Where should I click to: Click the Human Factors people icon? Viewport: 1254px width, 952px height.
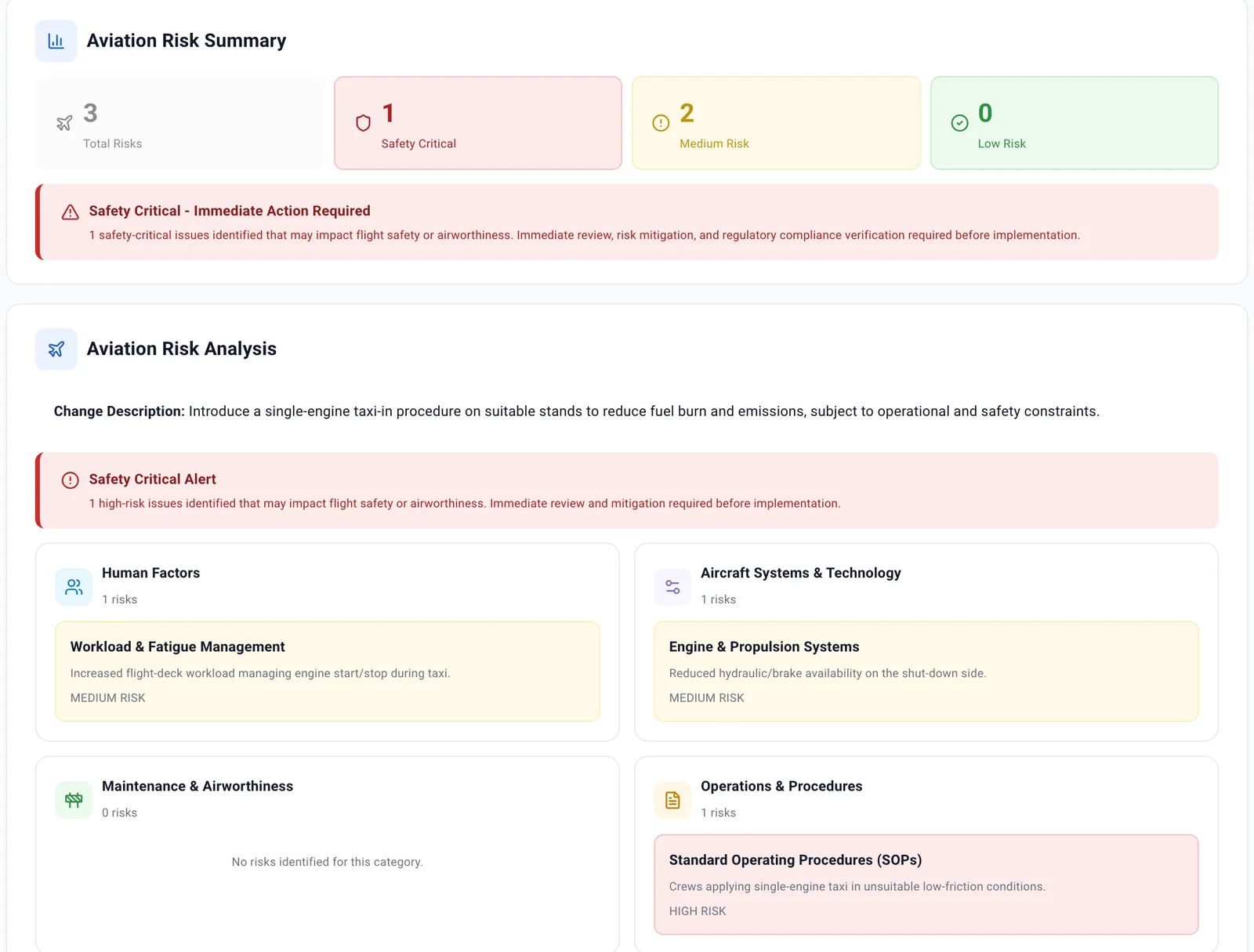click(74, 587)
